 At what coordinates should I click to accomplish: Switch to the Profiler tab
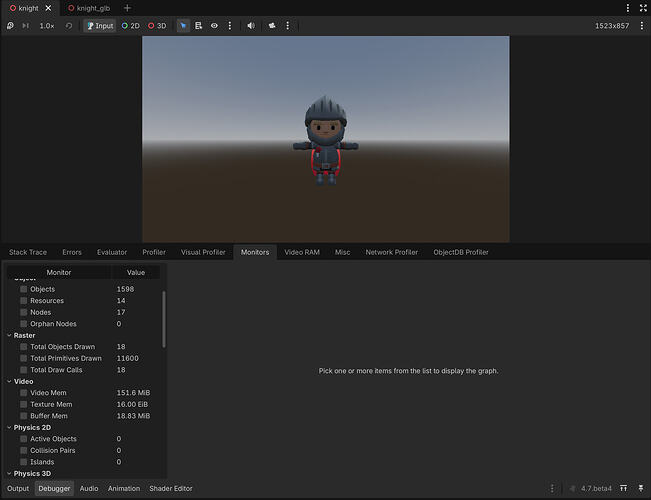tap(154, 252)
